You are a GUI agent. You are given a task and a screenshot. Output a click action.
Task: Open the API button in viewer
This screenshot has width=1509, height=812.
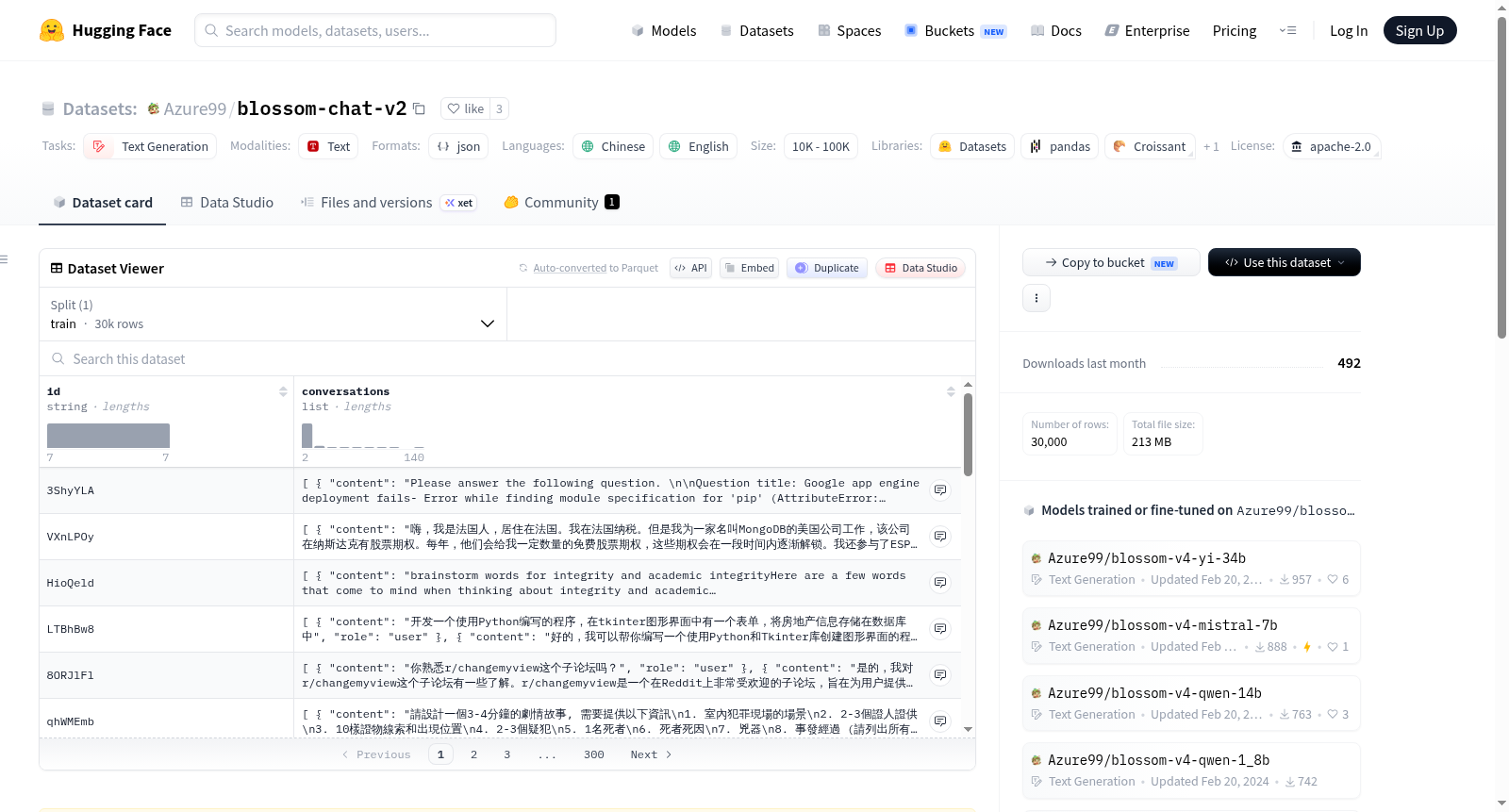[690, 268]
